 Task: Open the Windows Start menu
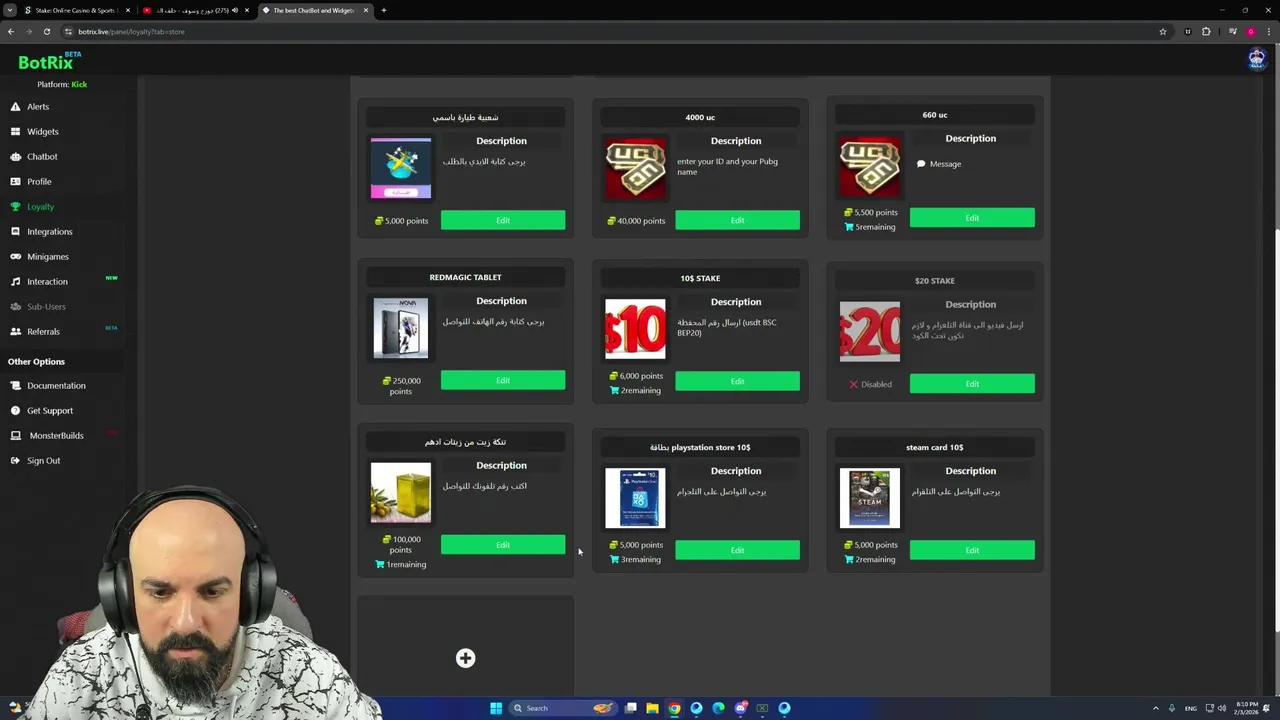495,708
